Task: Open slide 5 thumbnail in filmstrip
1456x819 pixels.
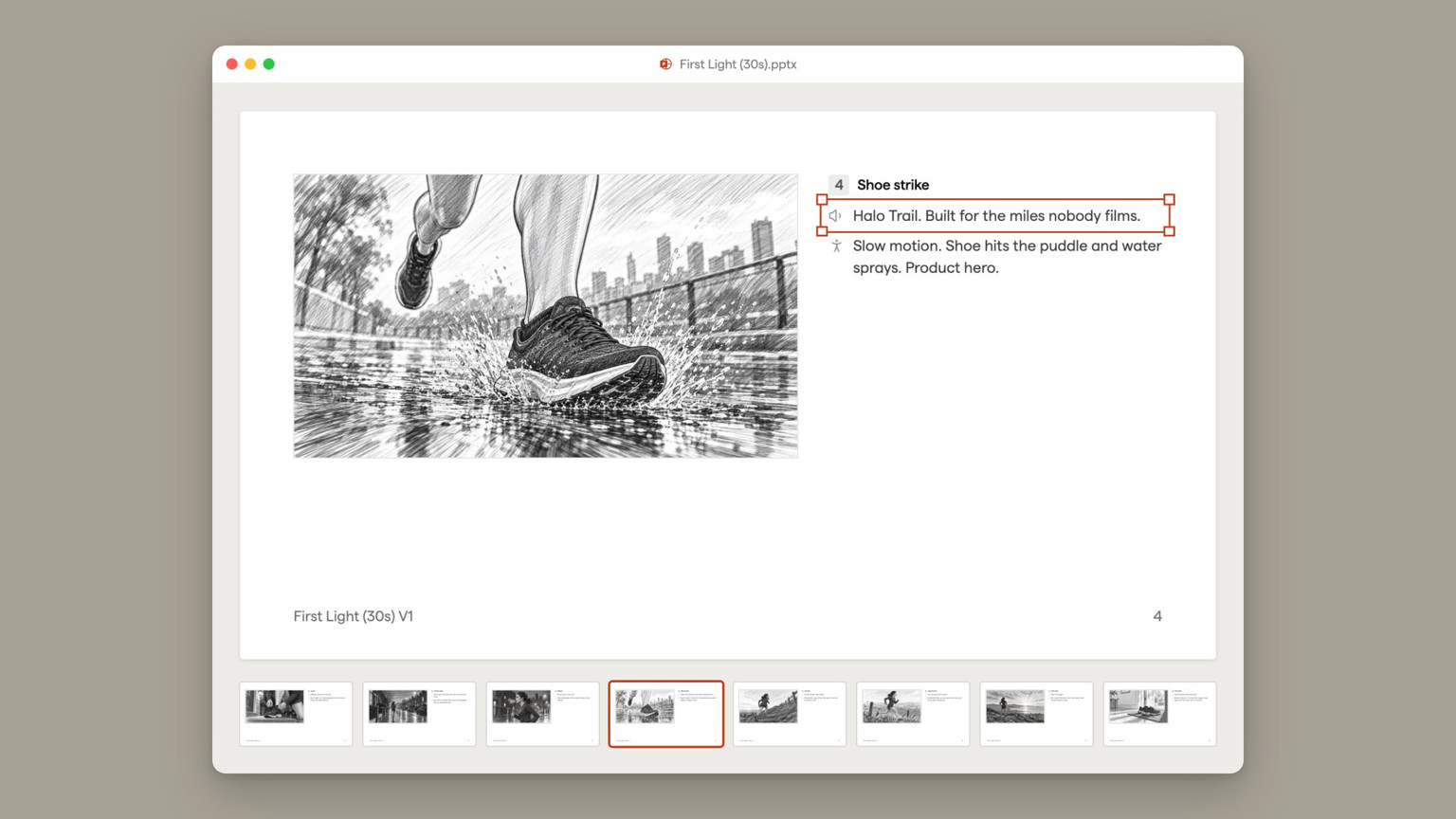Action: pyautogui.click(x=790, y=714)
